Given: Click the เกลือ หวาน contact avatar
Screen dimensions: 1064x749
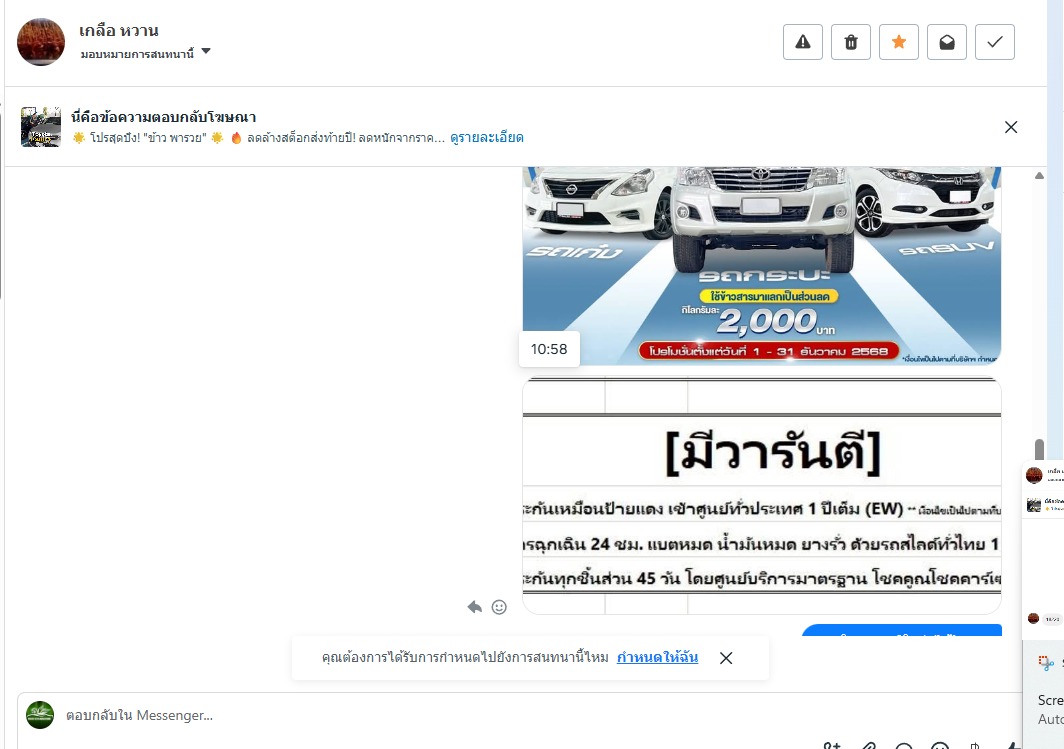Looking at the screenshot, I should click(x=41, y=42).
